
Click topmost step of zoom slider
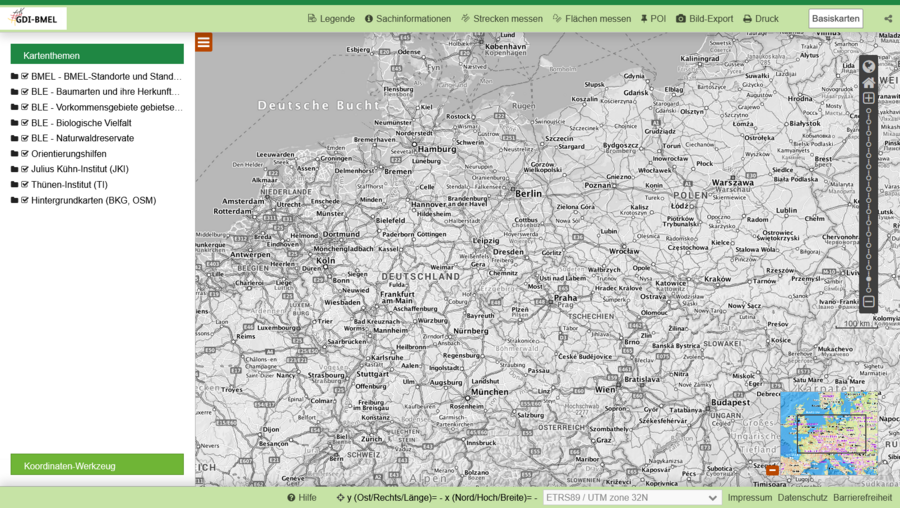tap(868, 111)
